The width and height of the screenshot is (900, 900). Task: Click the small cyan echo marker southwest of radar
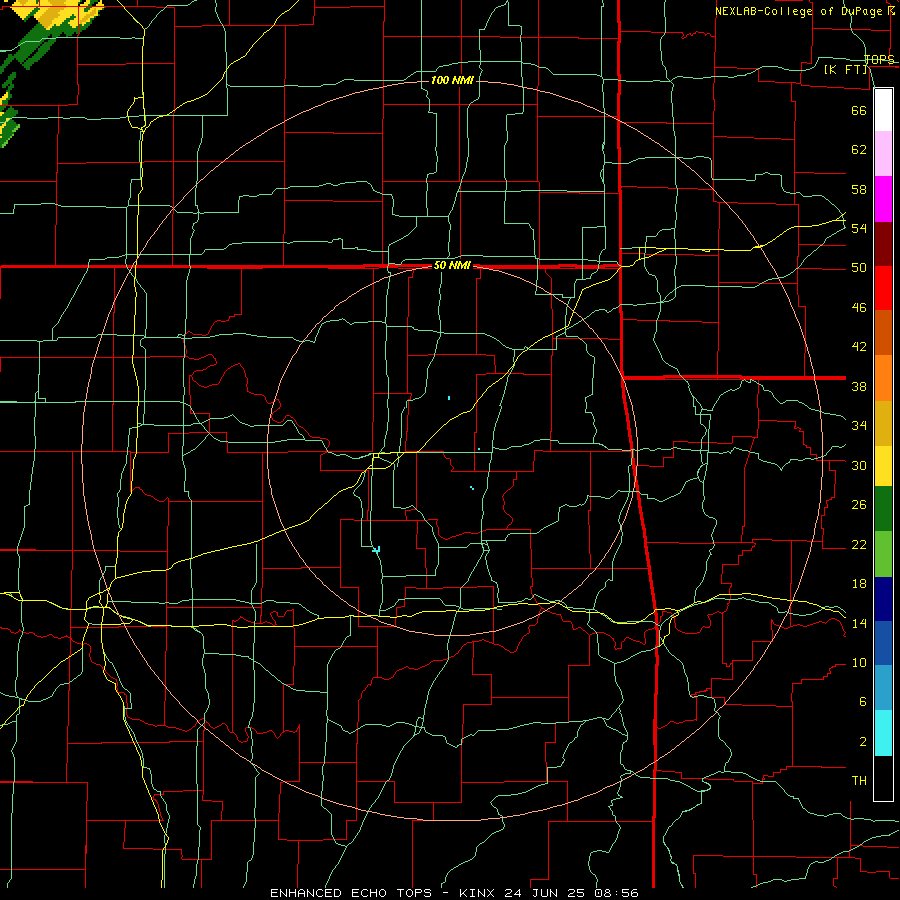point(377,550)
